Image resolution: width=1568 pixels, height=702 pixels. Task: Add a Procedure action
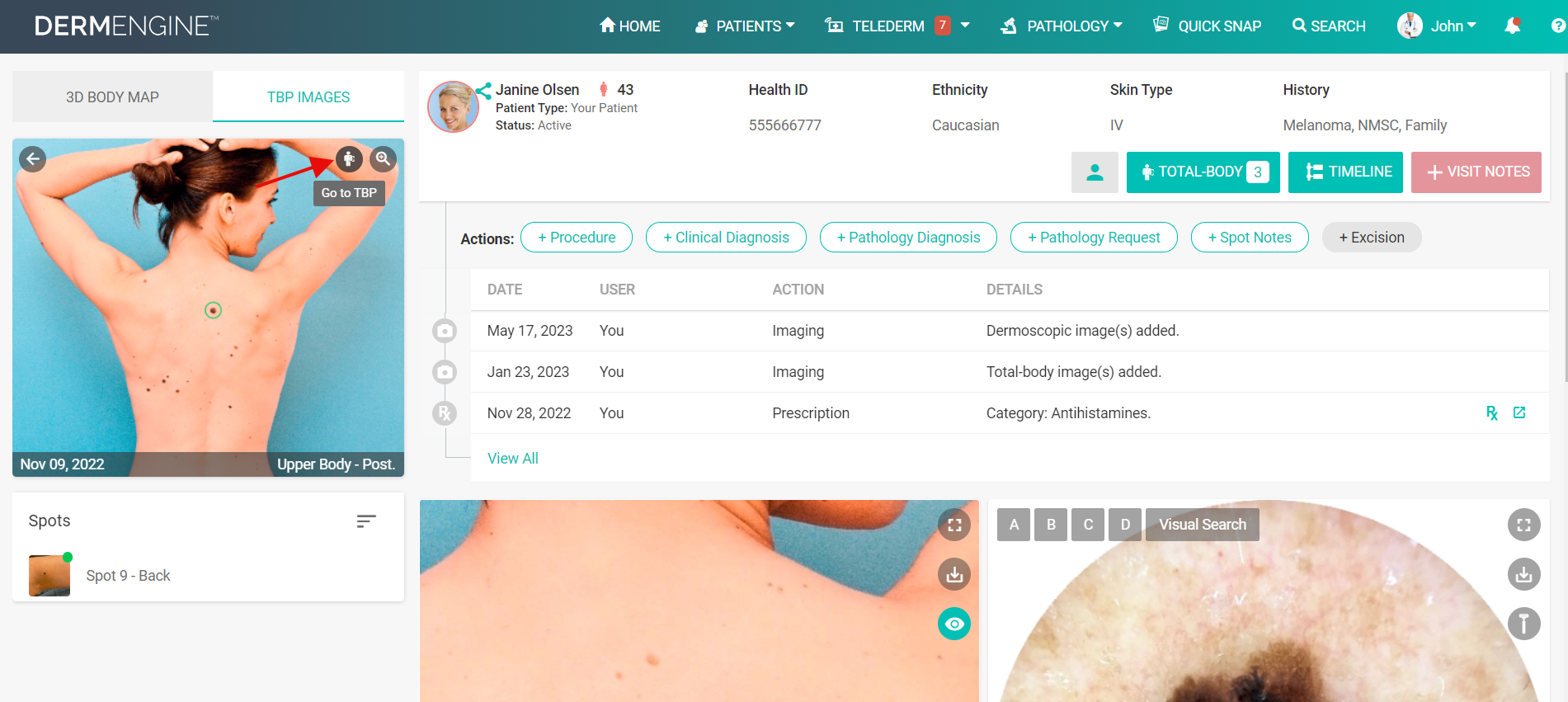577,238
